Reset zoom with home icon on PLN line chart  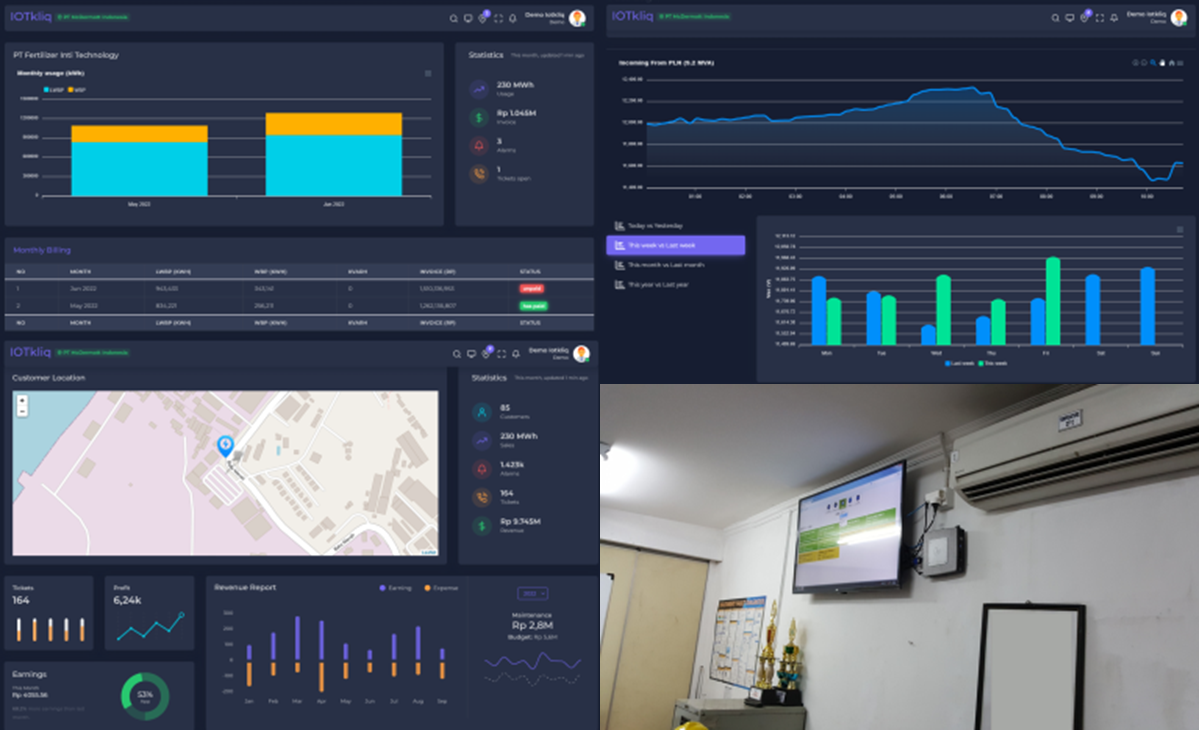pos(1173,62)
